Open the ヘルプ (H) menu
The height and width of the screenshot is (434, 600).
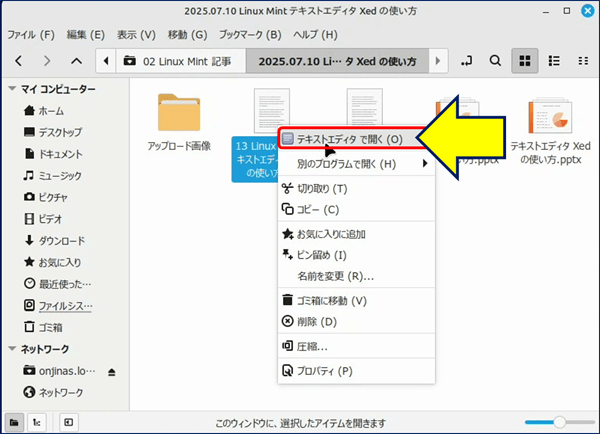coord(315,35)
